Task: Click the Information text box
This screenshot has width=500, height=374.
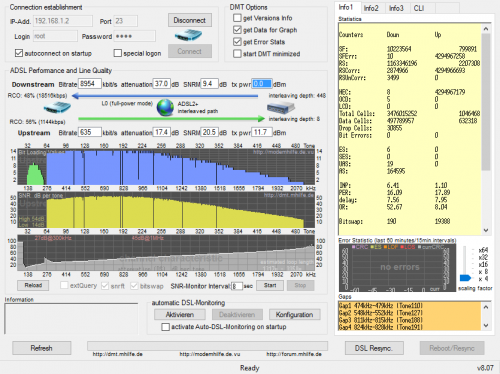Action: coord(71,319)
